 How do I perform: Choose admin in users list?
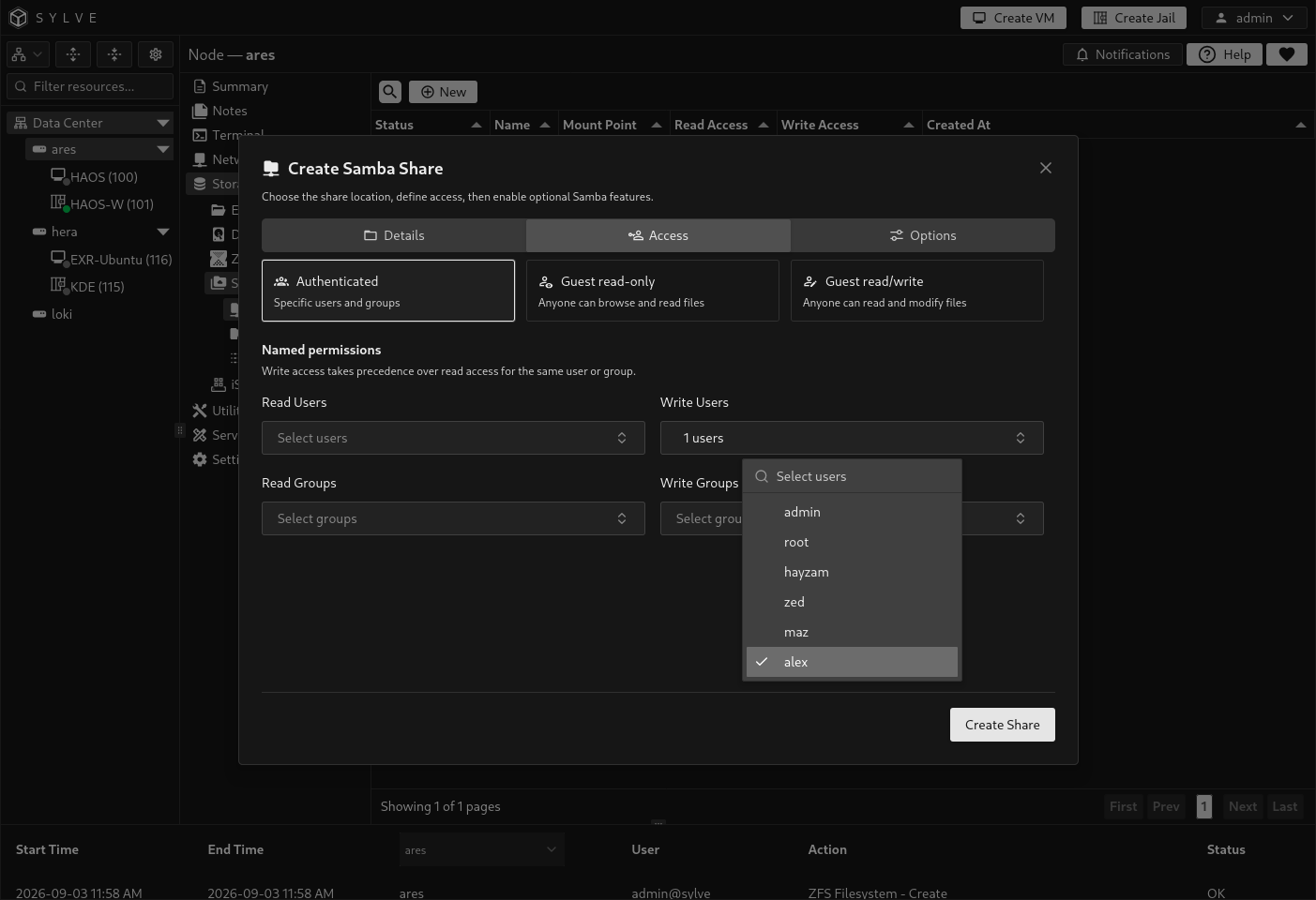(x=852, y=512)
